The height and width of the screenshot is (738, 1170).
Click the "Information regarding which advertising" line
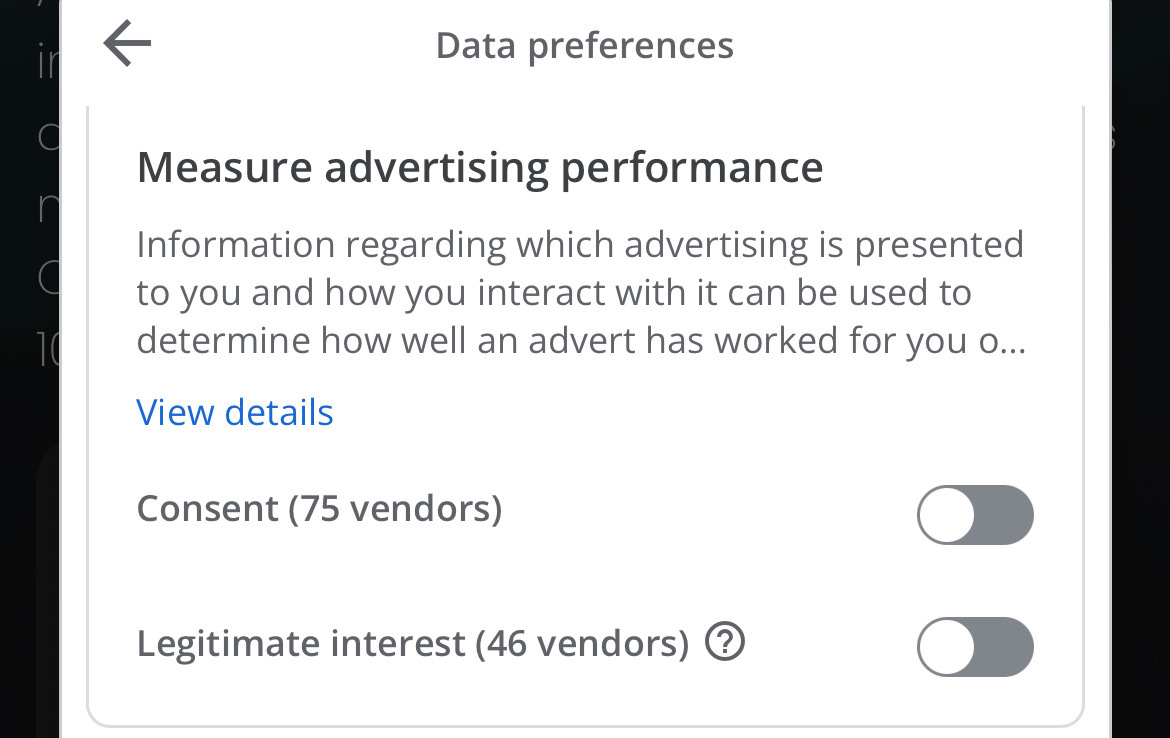click(x=580, y=245)
